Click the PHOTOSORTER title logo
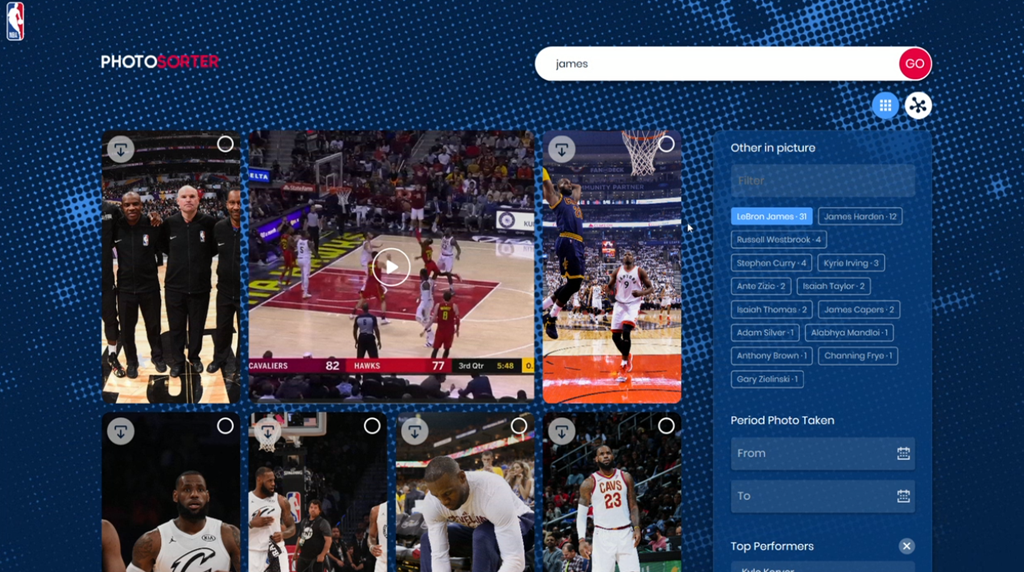 160,62
